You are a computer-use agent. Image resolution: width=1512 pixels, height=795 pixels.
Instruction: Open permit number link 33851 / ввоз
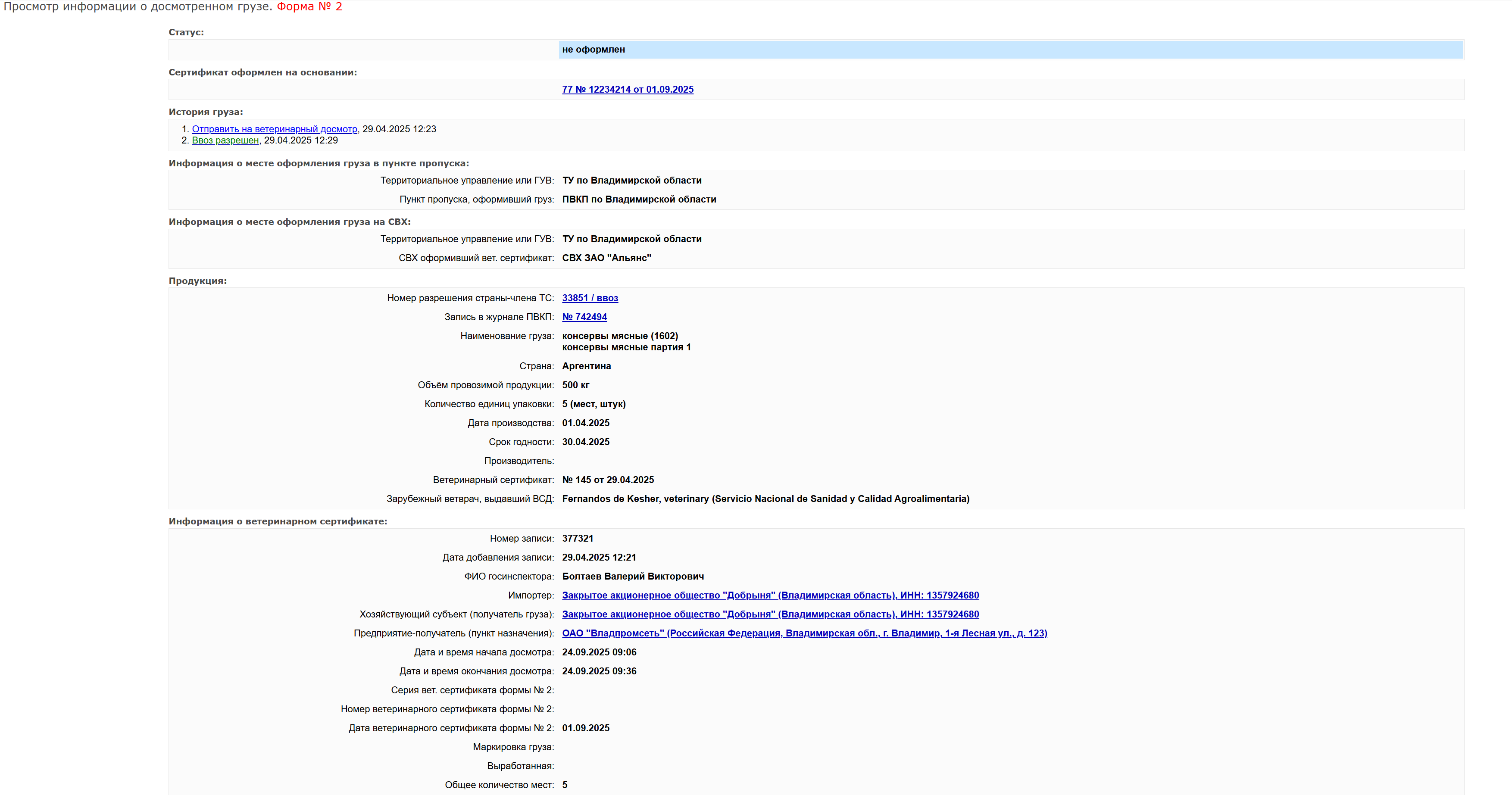590,298
